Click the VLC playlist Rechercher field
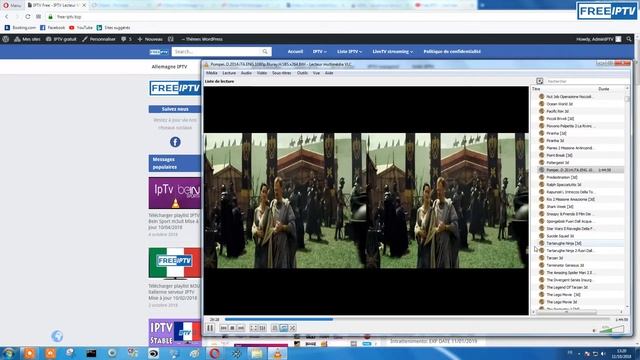 [587, 81]
